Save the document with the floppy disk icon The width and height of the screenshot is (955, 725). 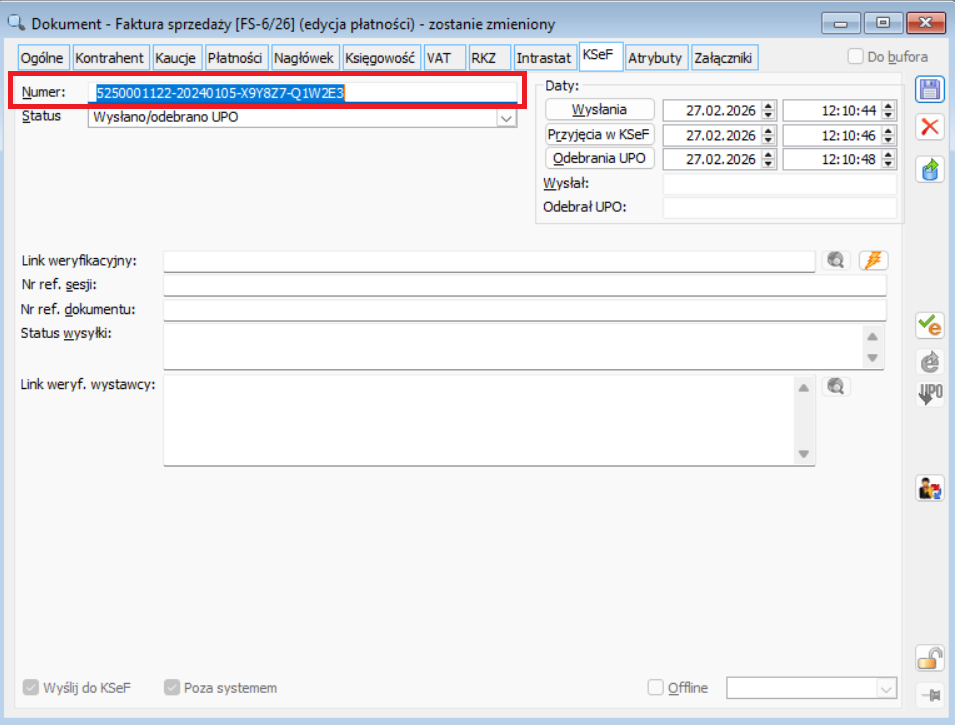(929, 90)
